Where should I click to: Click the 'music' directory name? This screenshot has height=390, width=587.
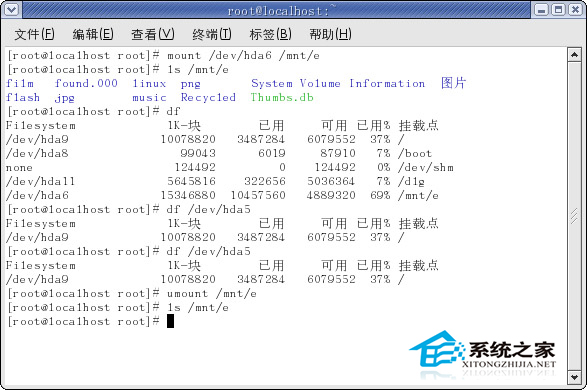tap(149, 98)
